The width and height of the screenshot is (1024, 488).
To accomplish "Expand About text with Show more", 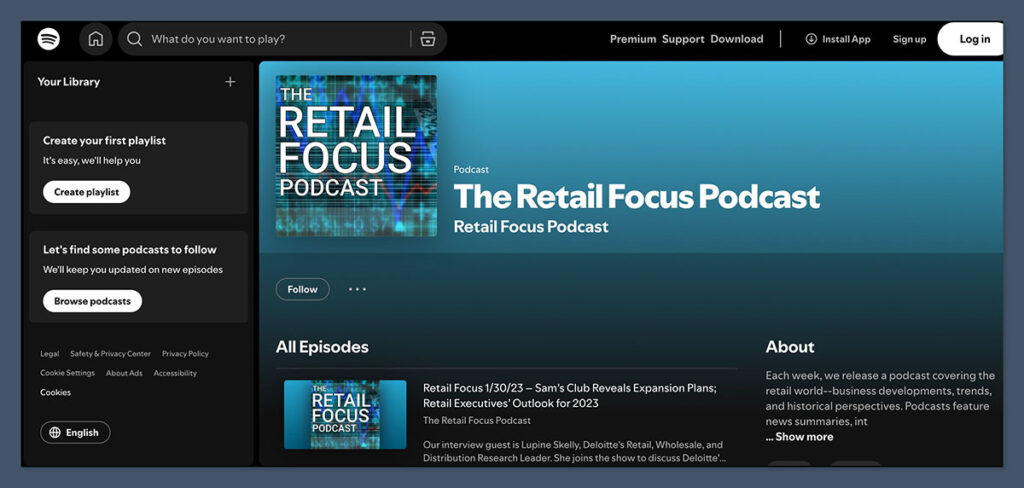I will pos(799,437).
